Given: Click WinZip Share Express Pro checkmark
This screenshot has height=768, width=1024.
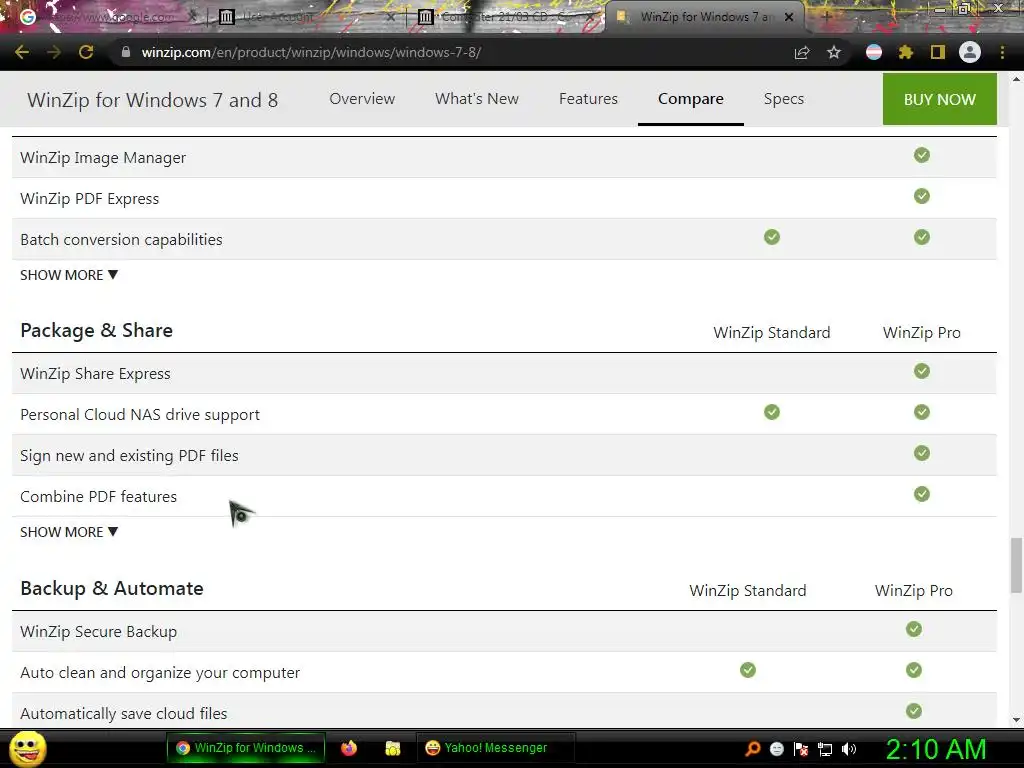Looking at the screenshot, I should [921, 371].
